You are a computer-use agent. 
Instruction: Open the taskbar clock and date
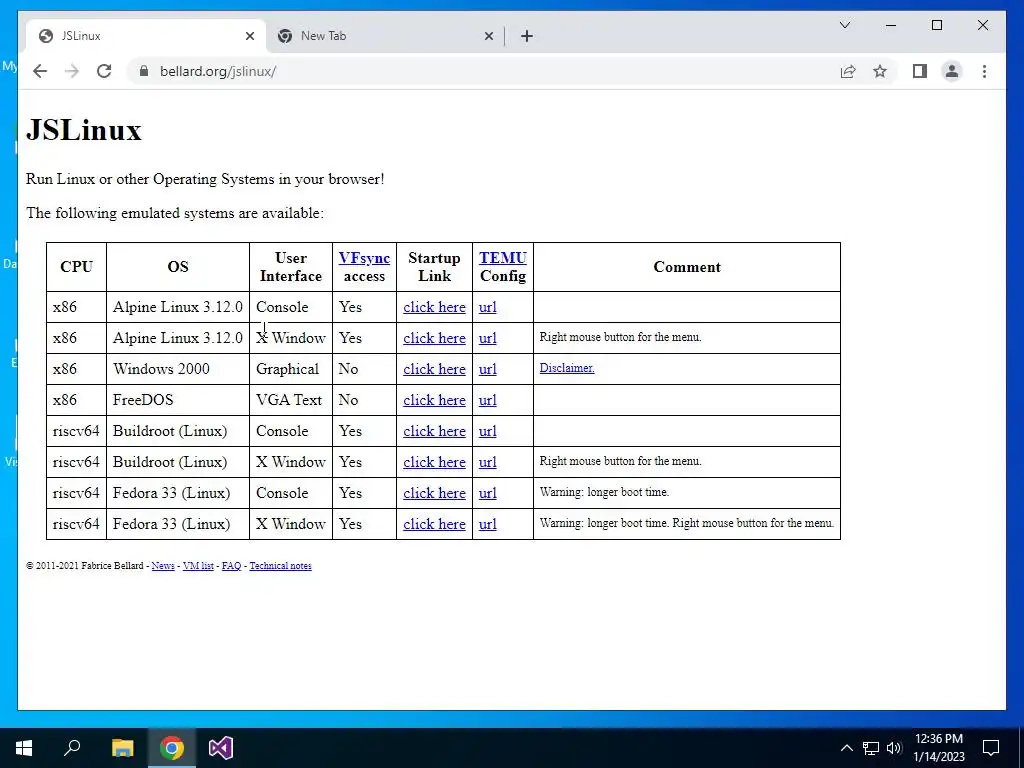pos(938,748)
